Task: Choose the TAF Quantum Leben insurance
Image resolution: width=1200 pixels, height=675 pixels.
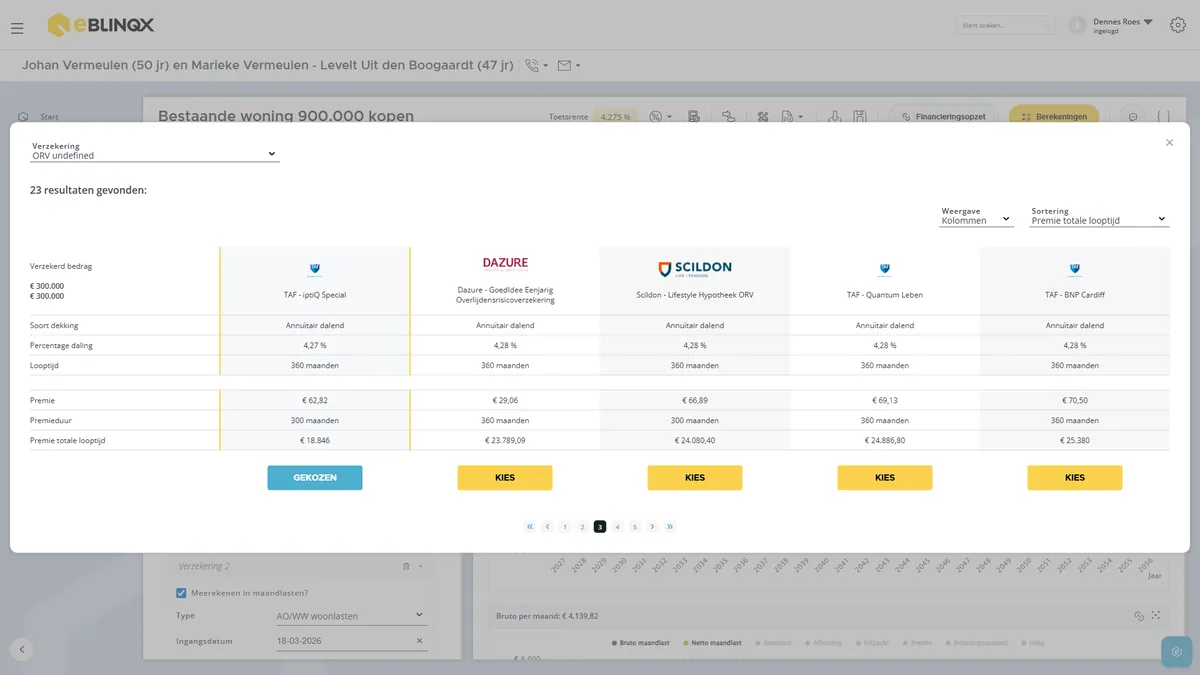Action: click(x=885, y=478)
